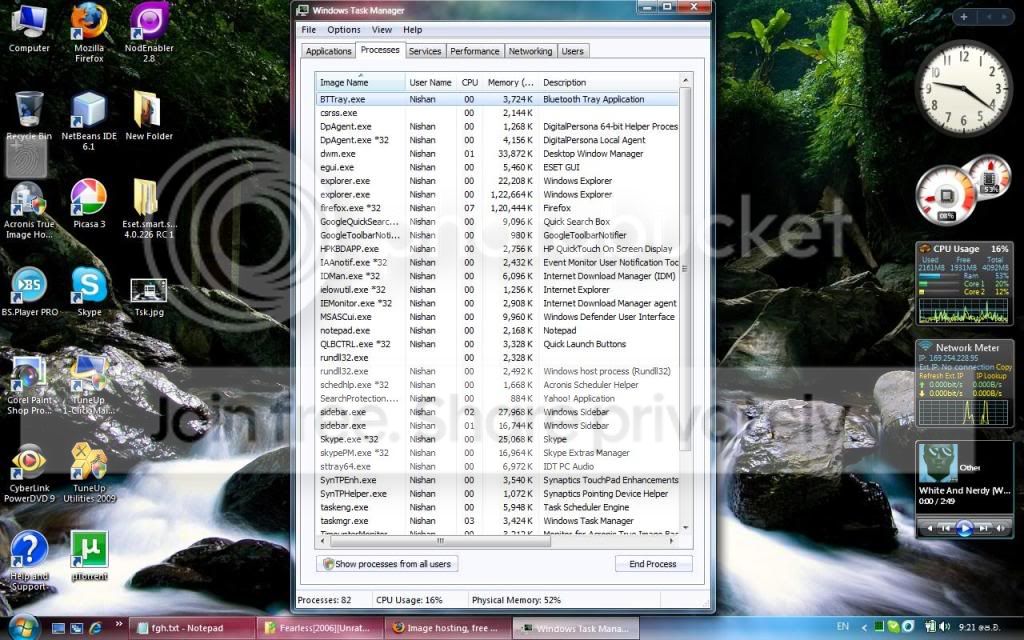Open the File menu in Task Manager
This screenshot has height=640, width=1024.
click(309, 29)
